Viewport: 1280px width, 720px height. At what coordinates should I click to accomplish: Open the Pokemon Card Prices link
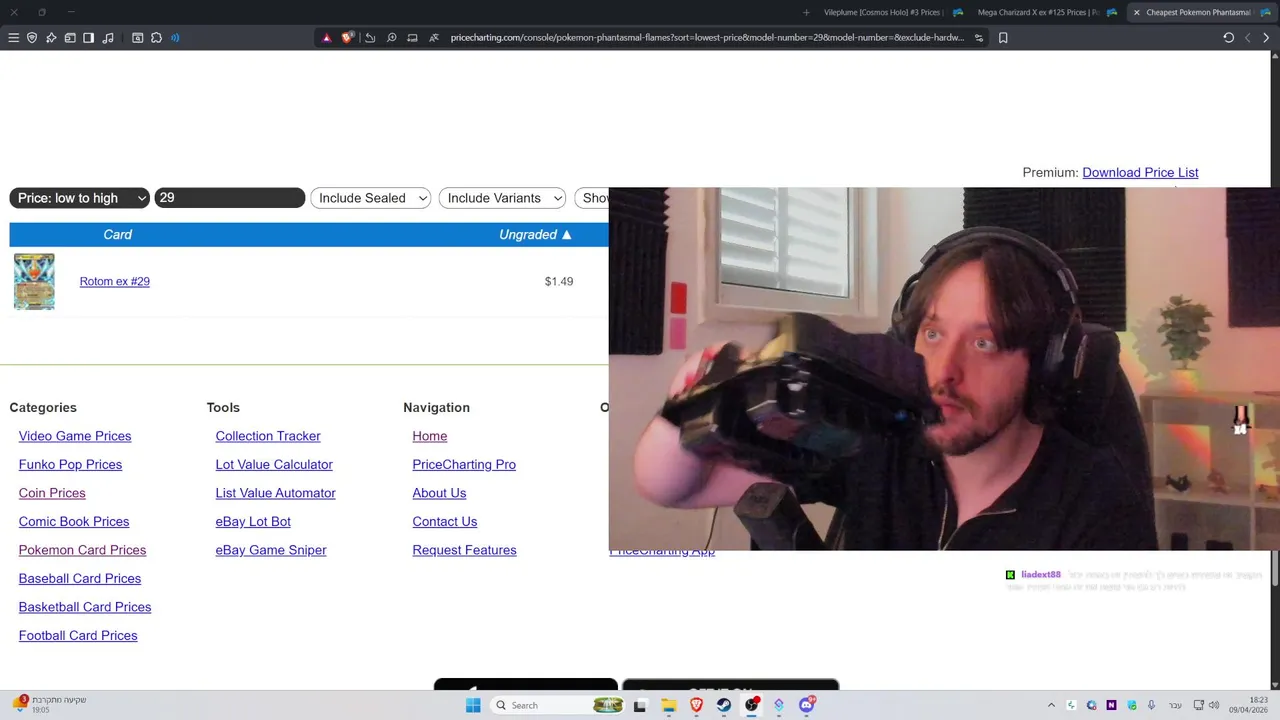[82, 550]
